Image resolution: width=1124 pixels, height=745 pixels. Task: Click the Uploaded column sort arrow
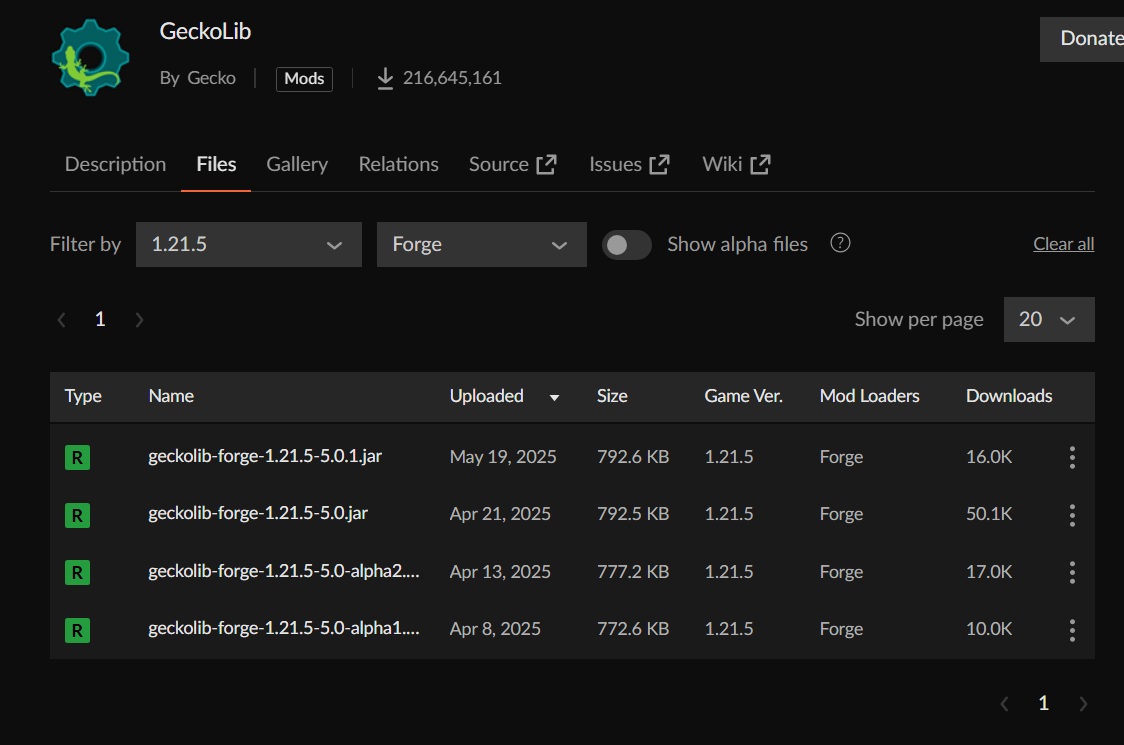click(x=554, y=397)
